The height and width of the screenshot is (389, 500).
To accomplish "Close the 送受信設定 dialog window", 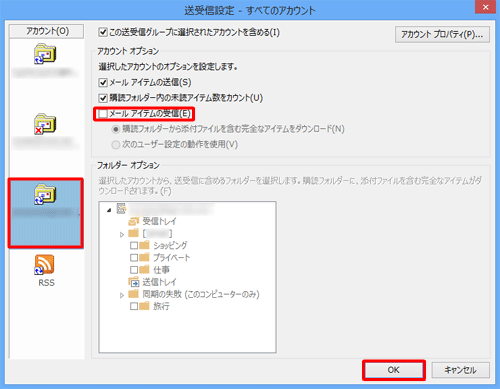I will pos(485,7).
